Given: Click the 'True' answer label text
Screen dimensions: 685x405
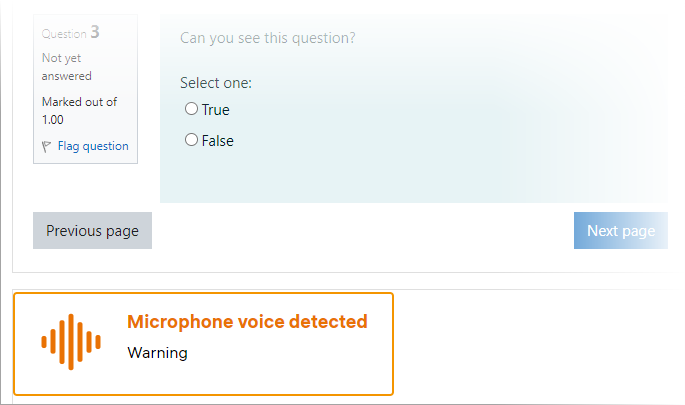Looking at the screenshot, I should point(215,110).
